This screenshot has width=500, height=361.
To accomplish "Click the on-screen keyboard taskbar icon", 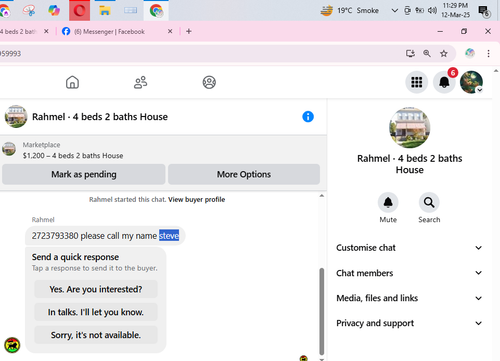I will pyautogui.click(x=130, y=11).
